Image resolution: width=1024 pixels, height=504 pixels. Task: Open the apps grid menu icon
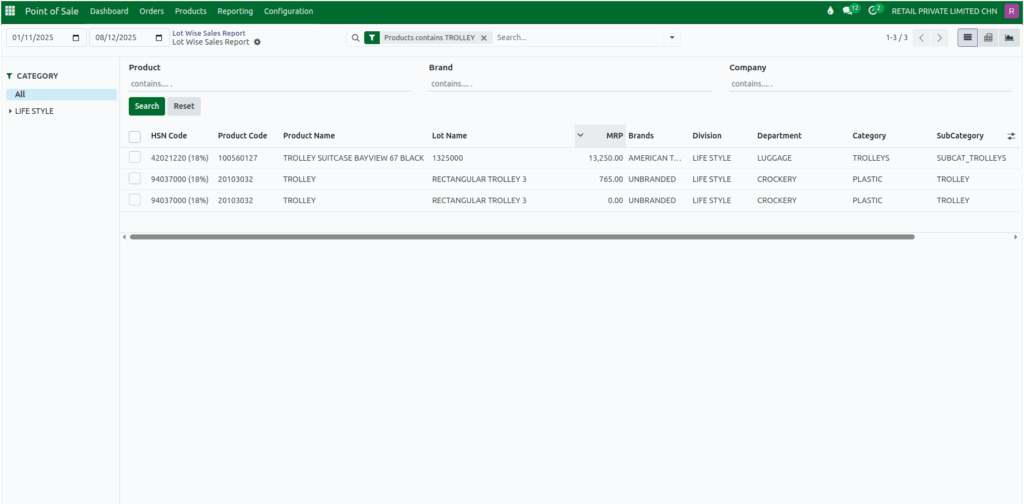10,11
